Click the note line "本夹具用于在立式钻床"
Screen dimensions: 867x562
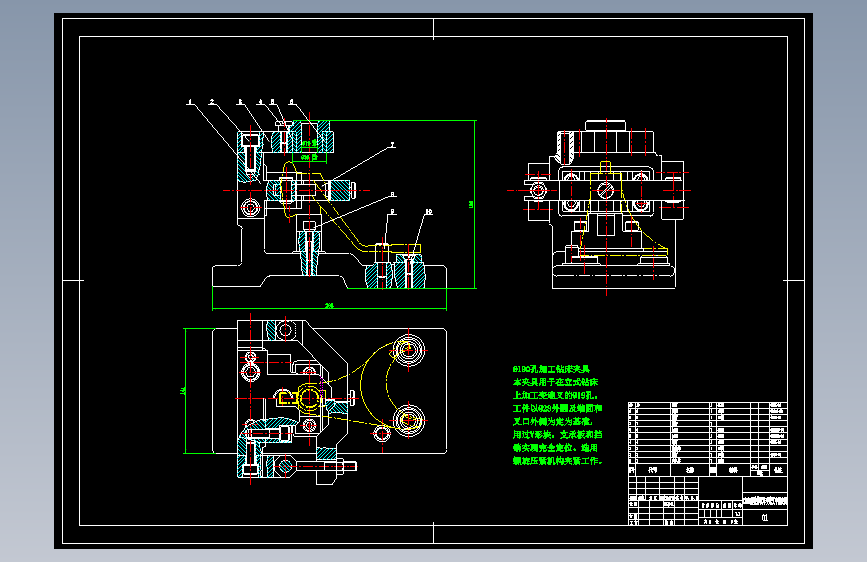pyautogui.click(x=555, y=382)
